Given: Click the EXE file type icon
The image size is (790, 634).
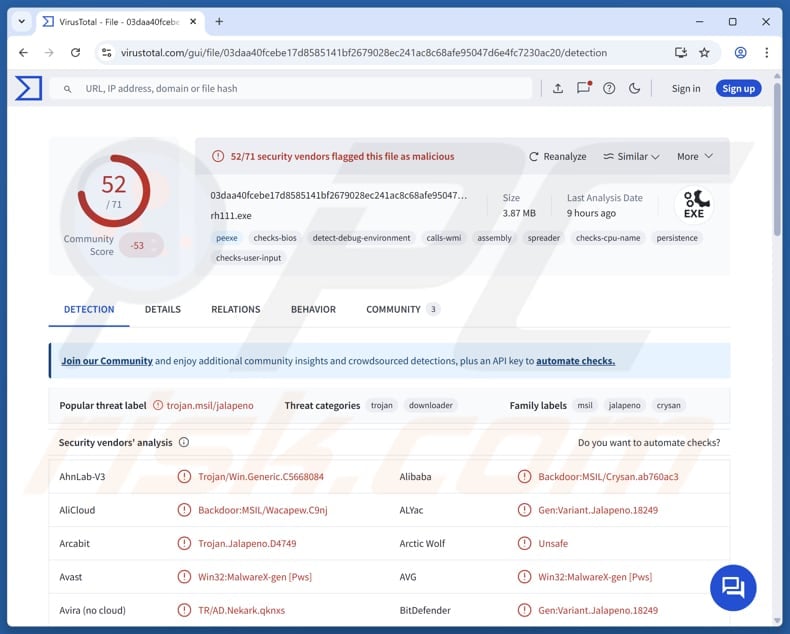Looking at the screenshot, I should (695, 204).
